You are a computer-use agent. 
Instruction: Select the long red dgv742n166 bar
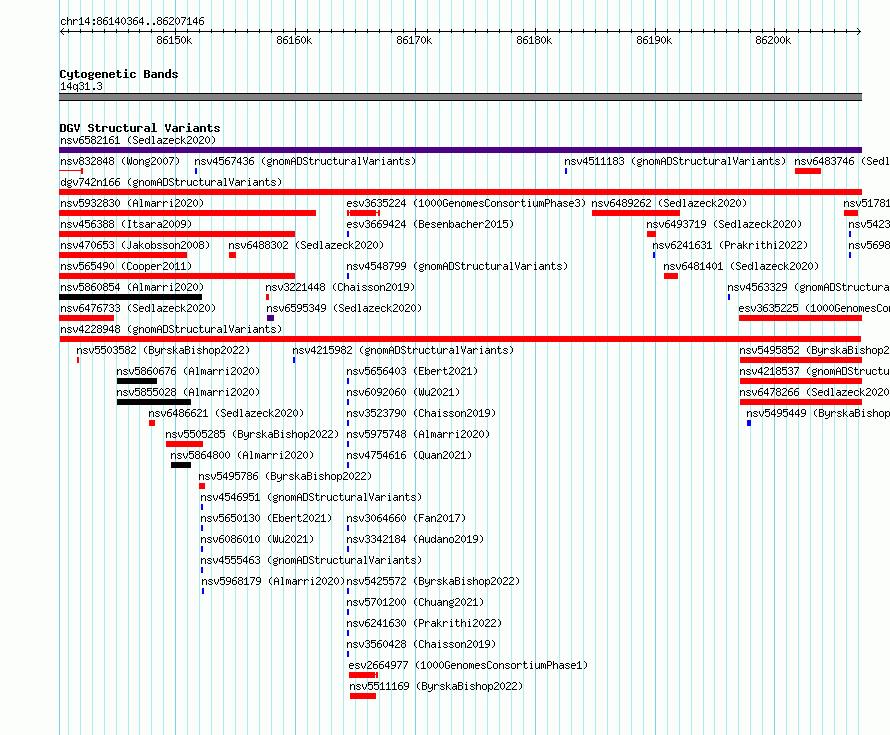point(460,192)
